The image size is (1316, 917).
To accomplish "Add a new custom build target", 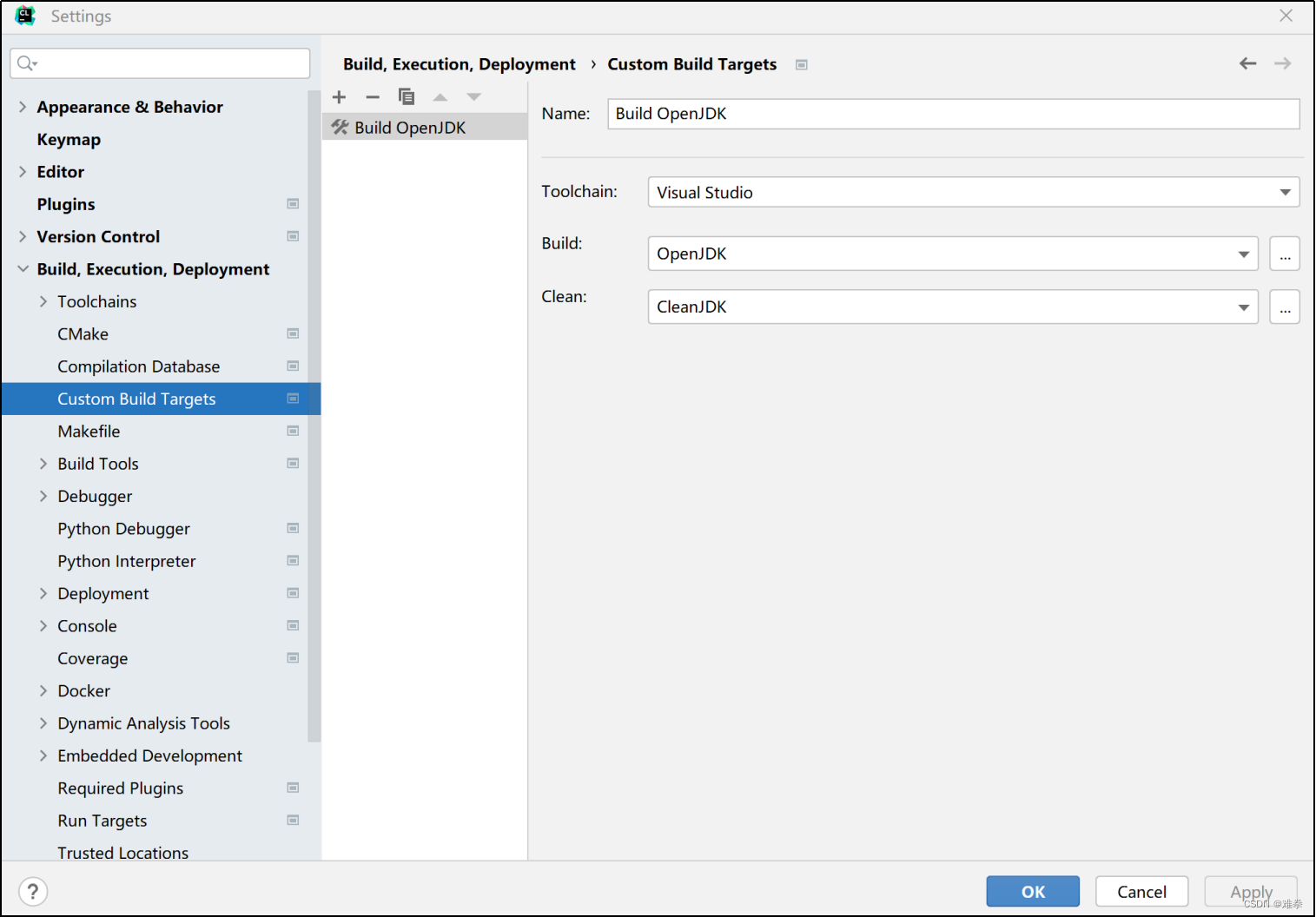I will [x=340, y=97].
